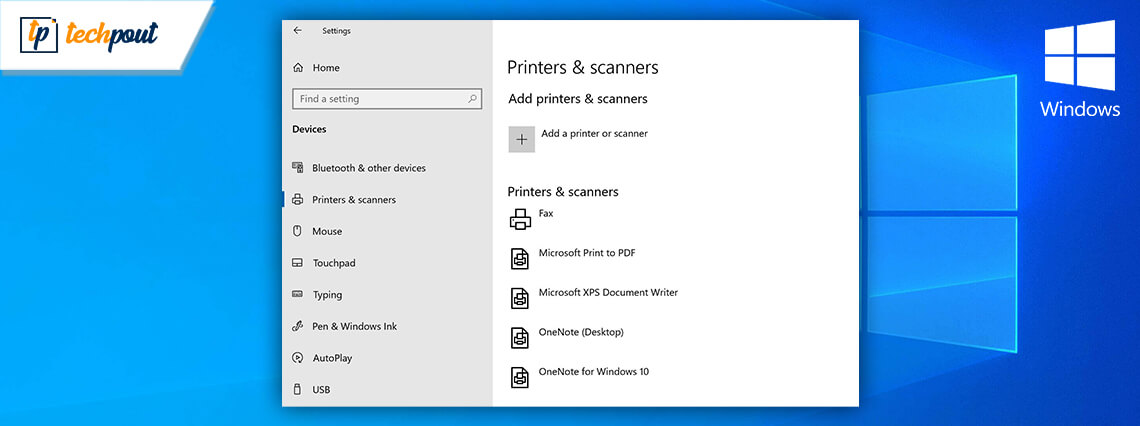Select OneNote for Windows 10 entry
The width and height of the screenshot is (1140, 426).
[x=593, y=371]
